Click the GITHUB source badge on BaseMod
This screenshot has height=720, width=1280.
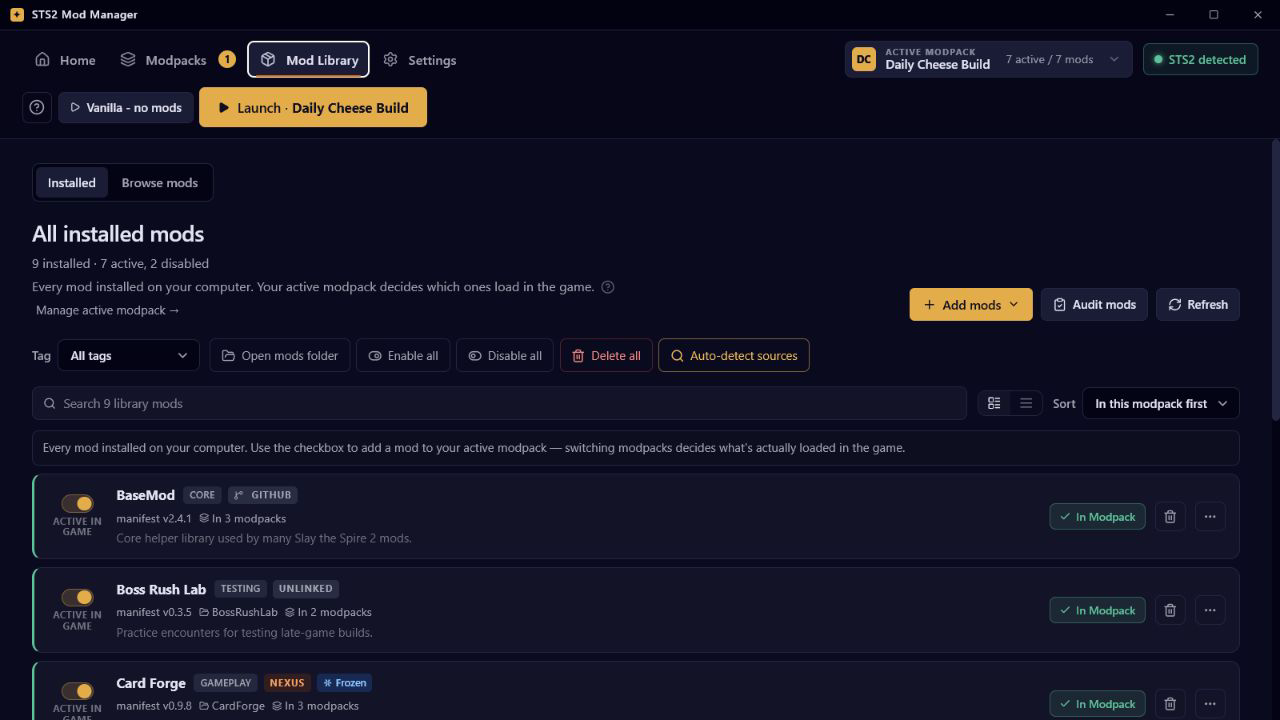tap(263, 495)
